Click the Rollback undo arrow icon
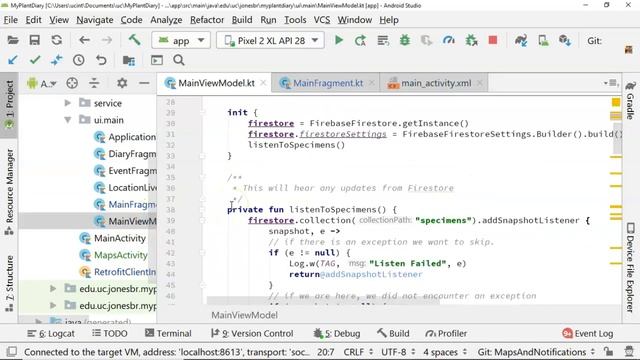The width and height of the screenshot is (640, 360). tap(101, 60)
